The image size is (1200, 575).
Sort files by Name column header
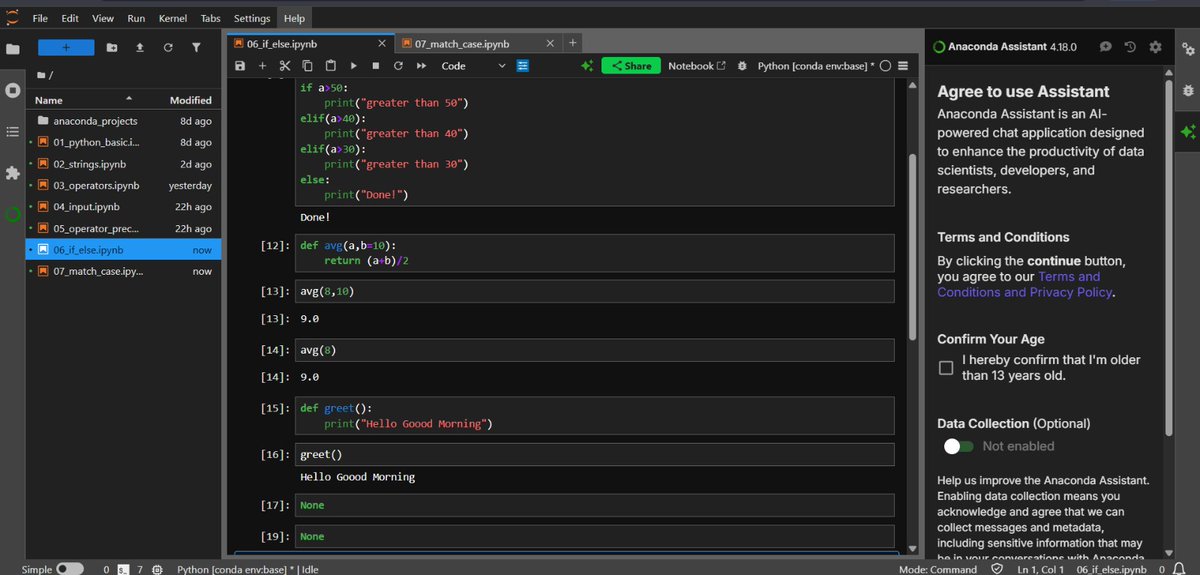pyautogui.click(x=85, y=100)
